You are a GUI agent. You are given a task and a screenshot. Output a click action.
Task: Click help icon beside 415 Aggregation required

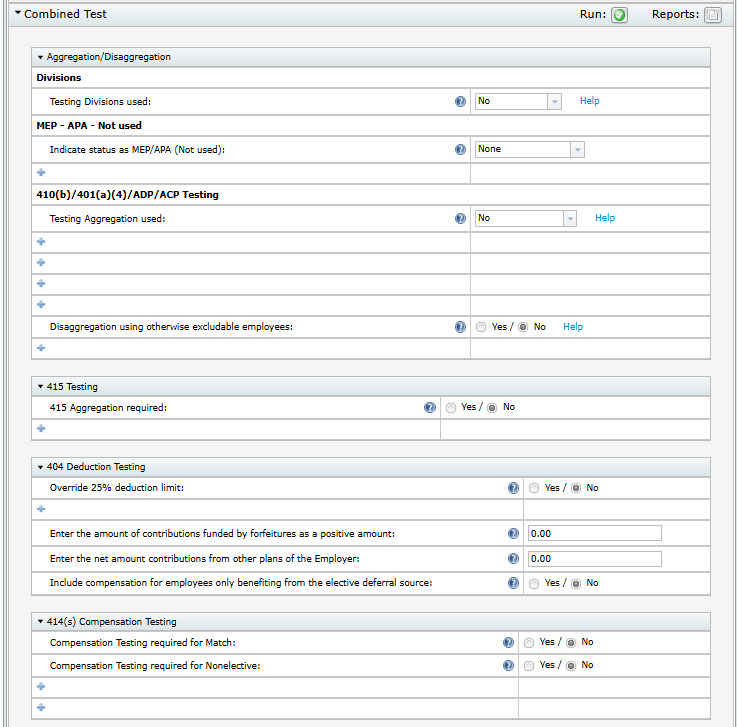pyautogui.click(x=430, y=407)
